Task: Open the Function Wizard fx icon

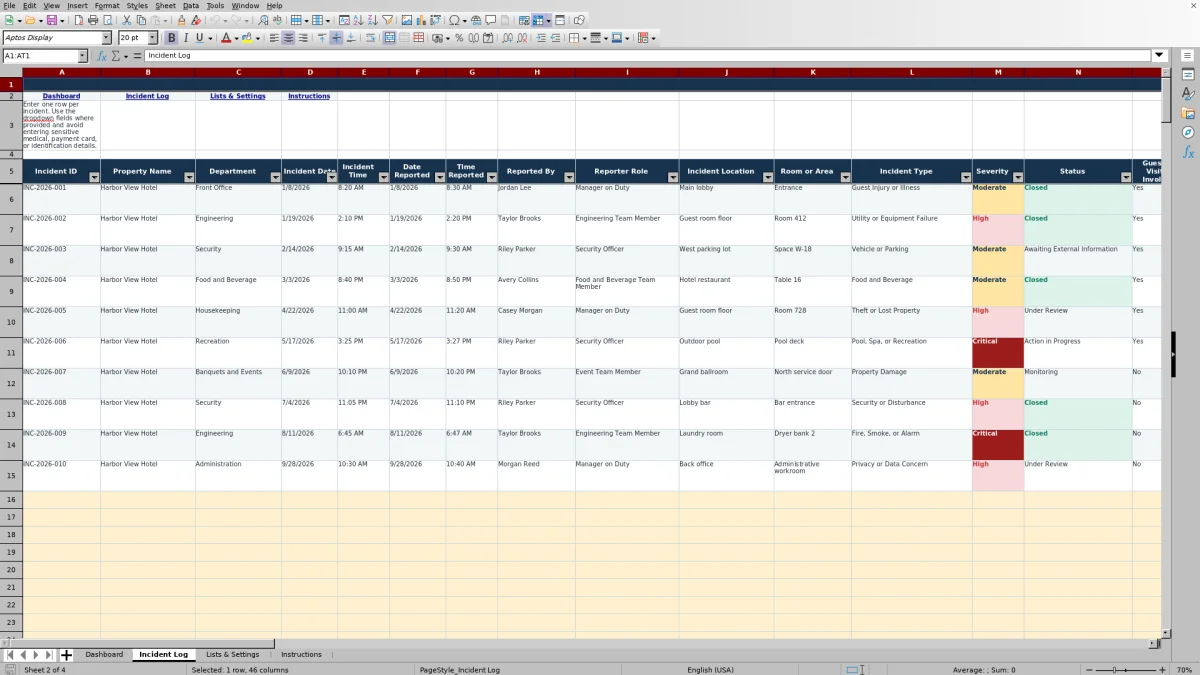Action: 102,56
